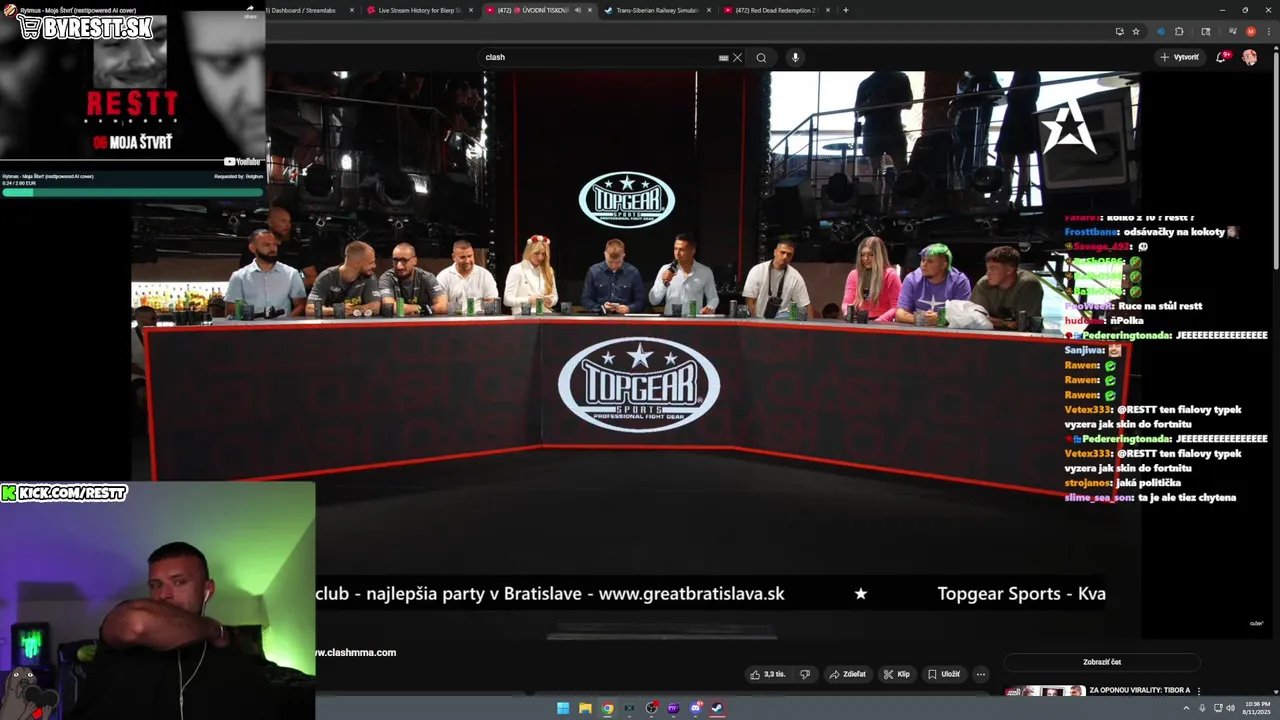Select the ÚVODNÍ TISKOVÁ YouTube tab
The width and height of the screenshot is (1280, 720).
pyautogui.click(x=534, y=10)
